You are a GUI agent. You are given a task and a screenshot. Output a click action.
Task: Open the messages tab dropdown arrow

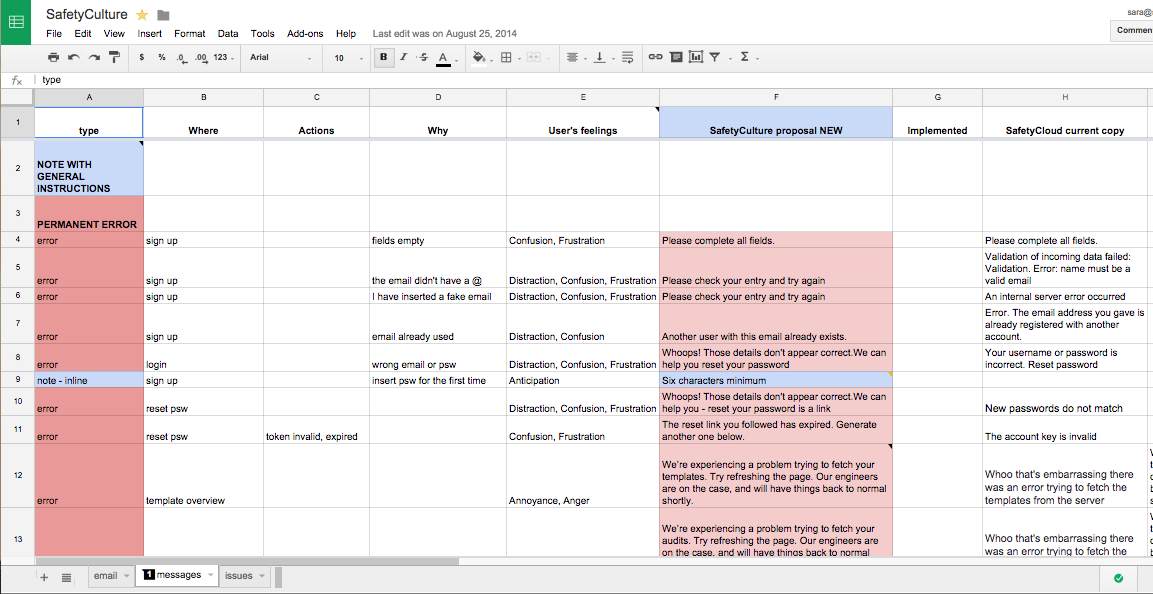(x=210, y=576)
